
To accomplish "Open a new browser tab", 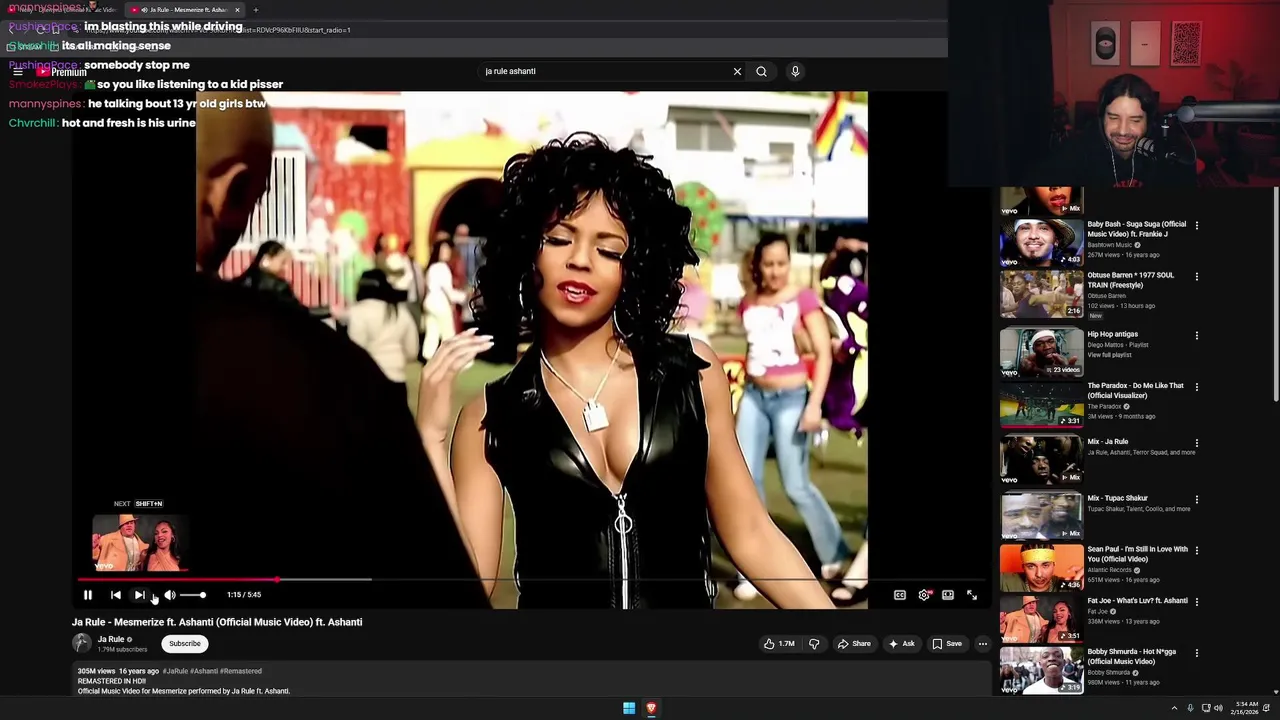I will 256,10.
